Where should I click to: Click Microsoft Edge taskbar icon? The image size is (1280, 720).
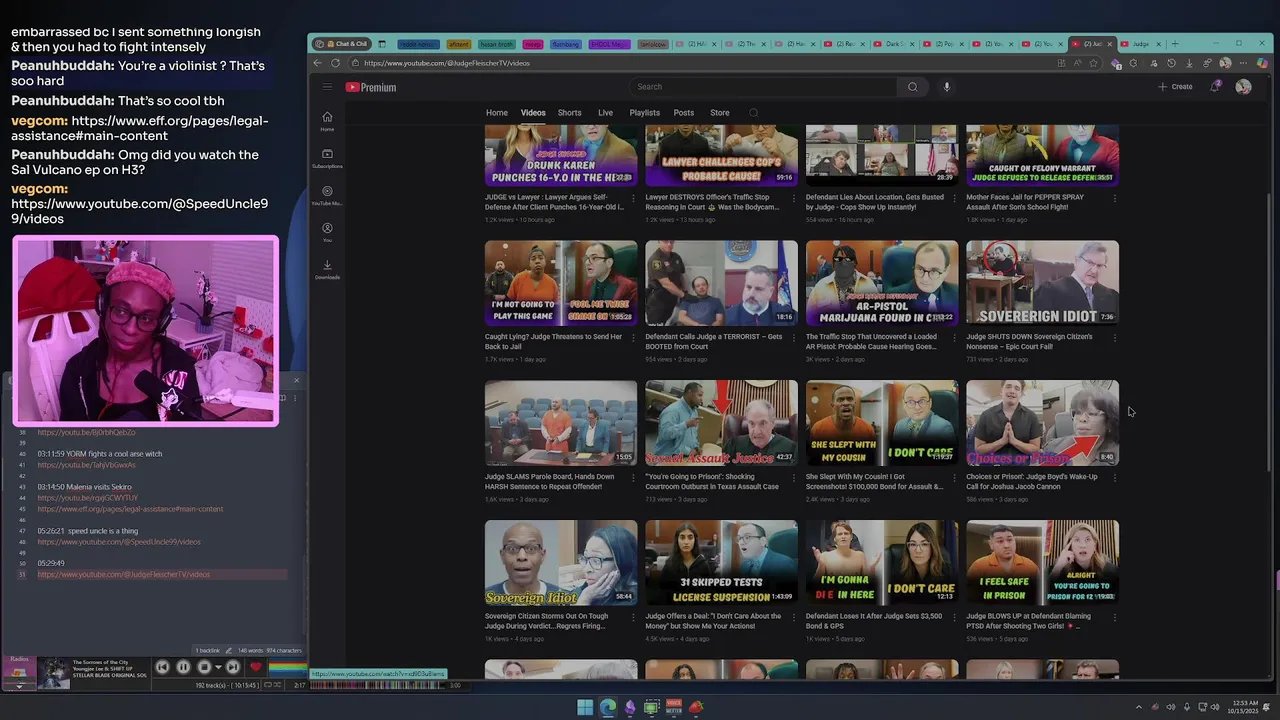[x=607, y=707]
